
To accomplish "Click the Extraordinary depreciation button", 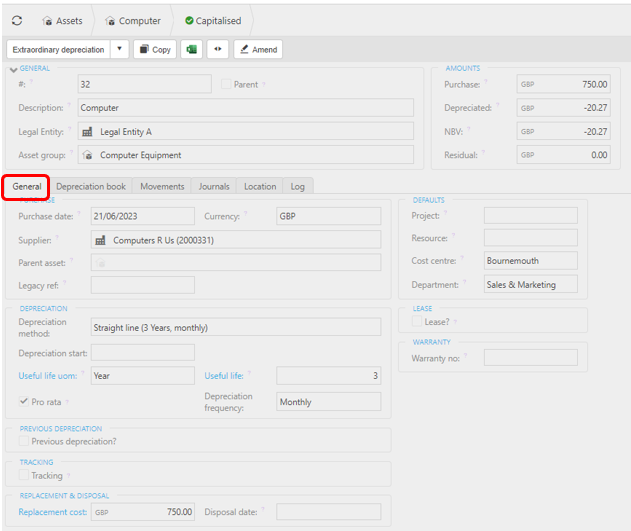I will click(58, 49).
